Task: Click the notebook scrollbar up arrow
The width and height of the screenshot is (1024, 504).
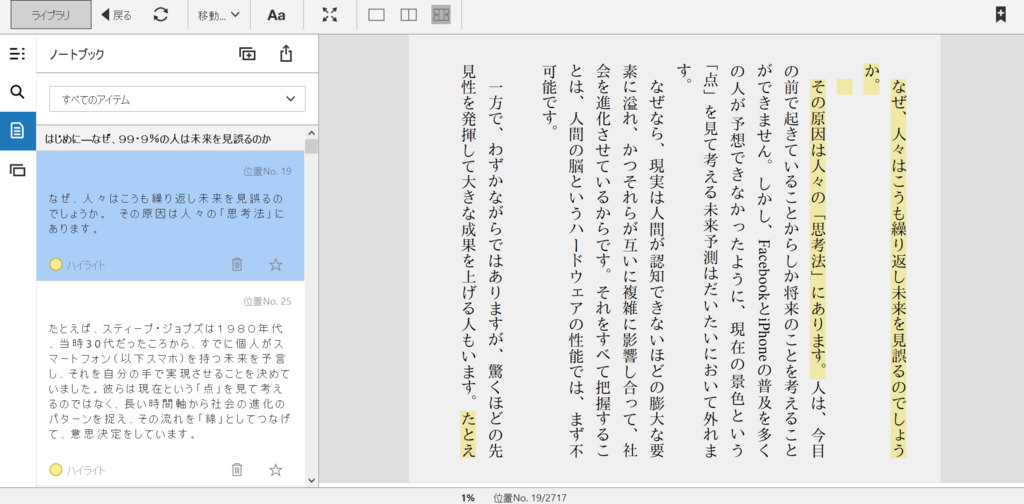Action: point(312,133)
